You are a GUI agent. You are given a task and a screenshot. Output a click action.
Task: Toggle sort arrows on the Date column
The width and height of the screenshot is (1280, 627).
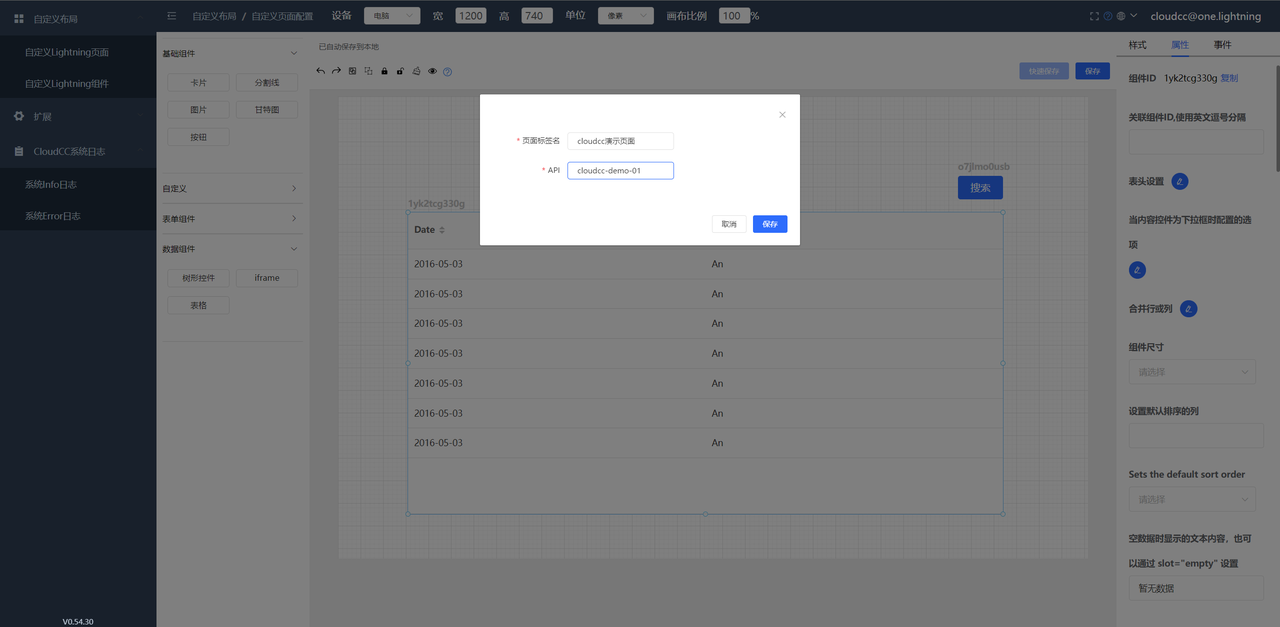pos(442,230)
